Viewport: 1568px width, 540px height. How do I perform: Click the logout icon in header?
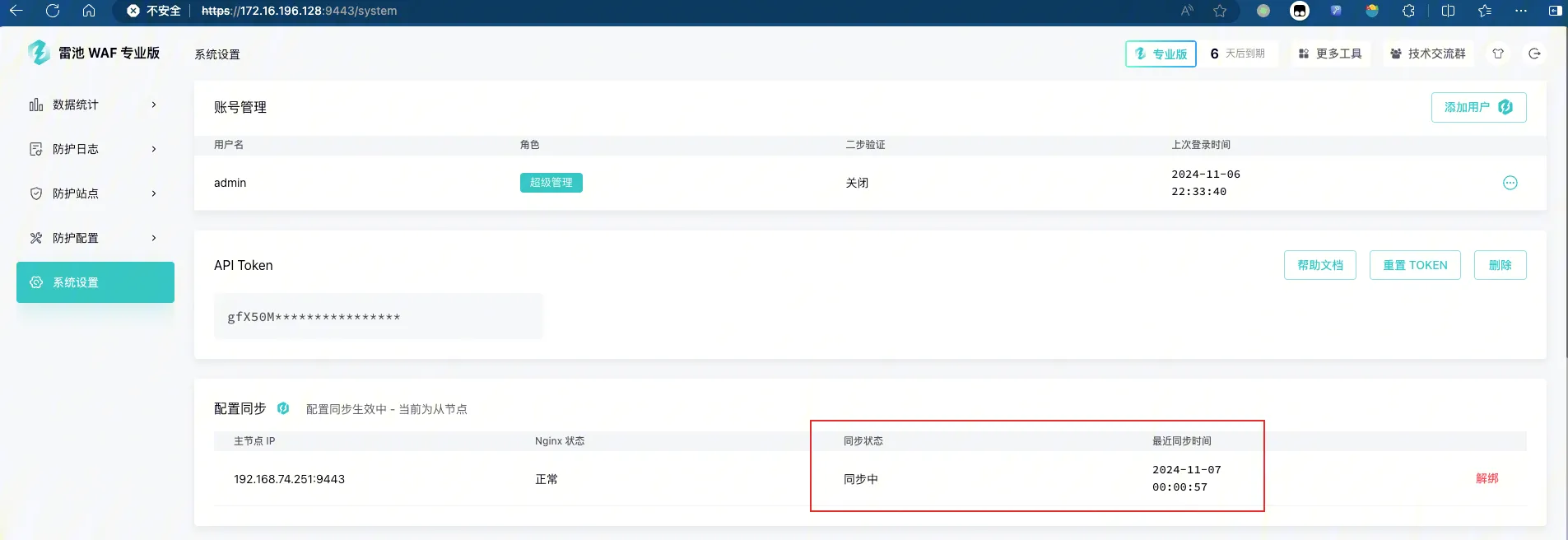click(1534, 54)
